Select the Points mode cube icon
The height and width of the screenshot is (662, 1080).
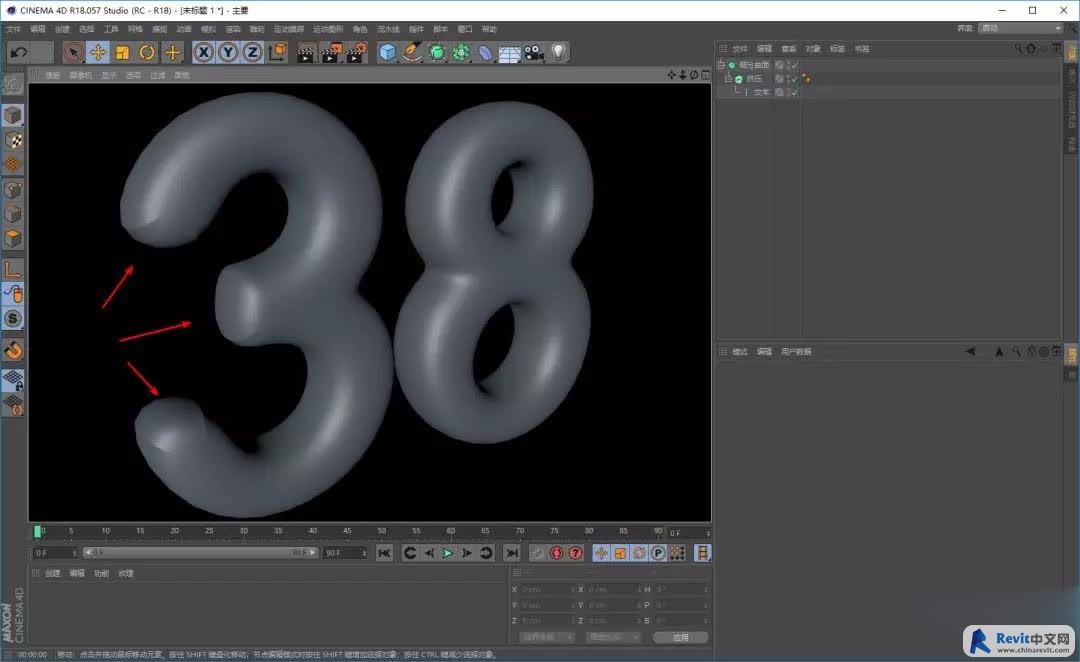click(x=13, y=189)
